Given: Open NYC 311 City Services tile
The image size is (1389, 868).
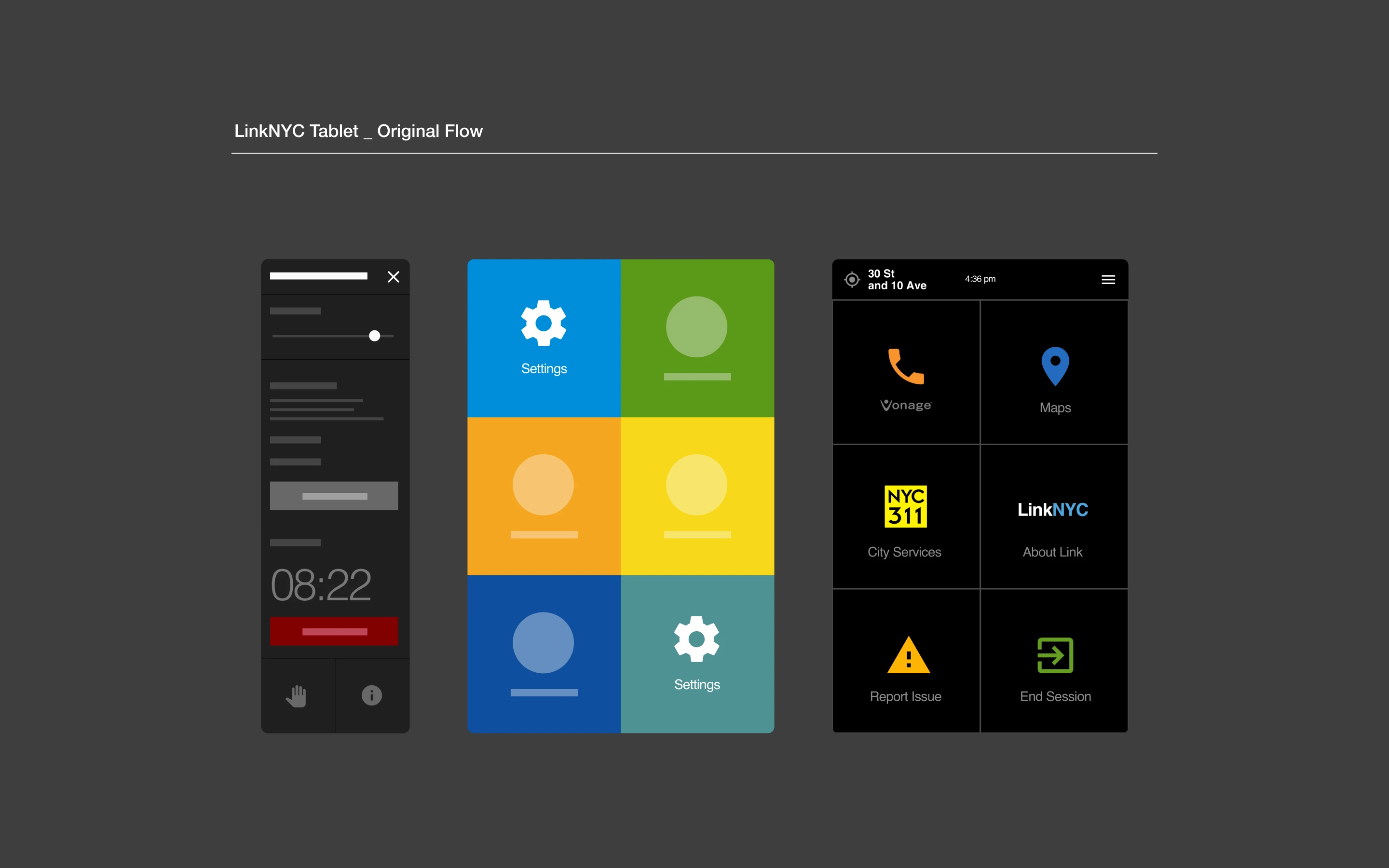Looking at the screenshot, I should click(x=906, y=507).
